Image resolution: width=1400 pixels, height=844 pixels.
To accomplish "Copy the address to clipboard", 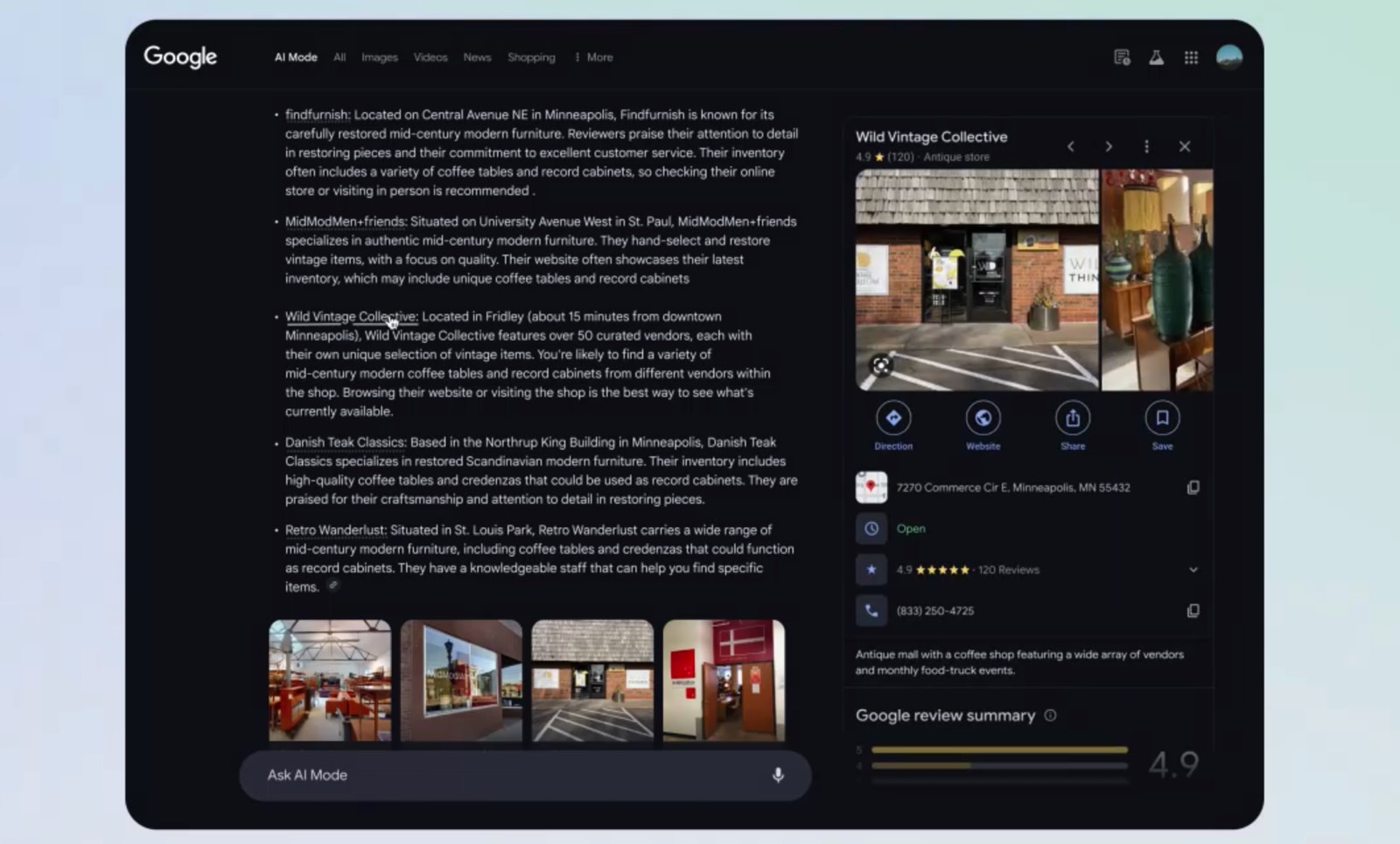I will pyautogui.click(x=1193, y=488).
